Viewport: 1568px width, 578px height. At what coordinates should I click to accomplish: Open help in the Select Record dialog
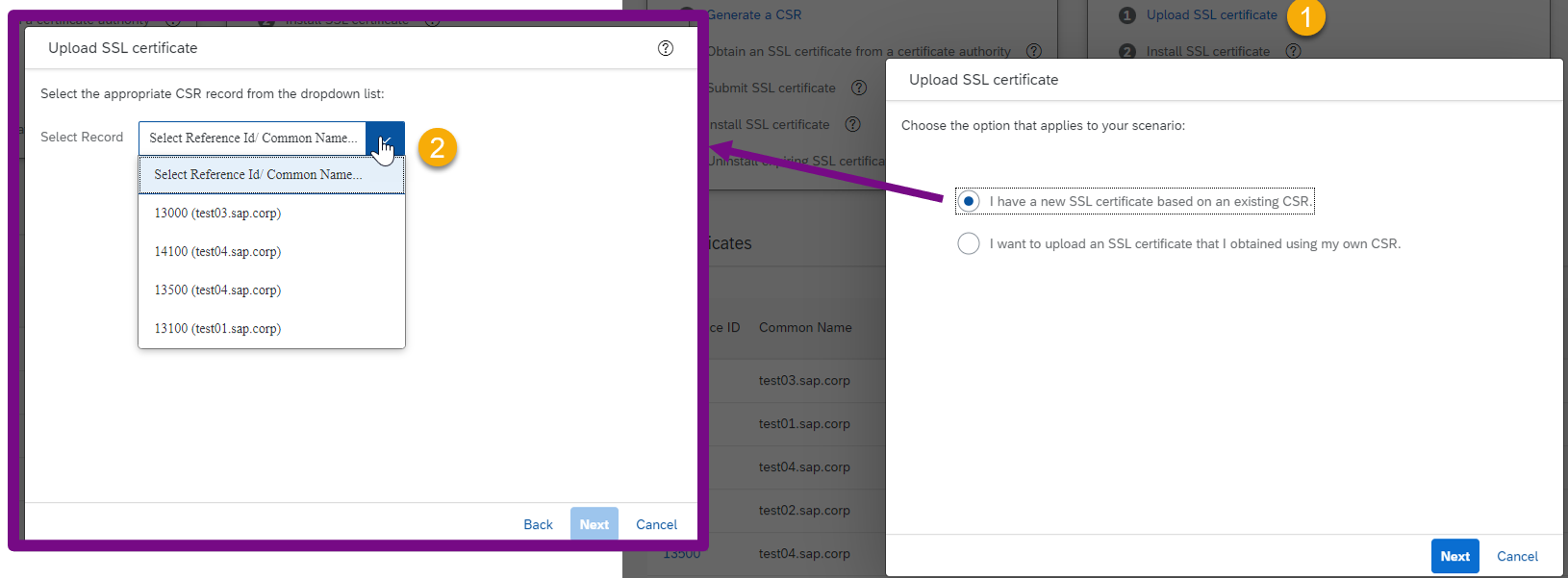tap(666, 48)
